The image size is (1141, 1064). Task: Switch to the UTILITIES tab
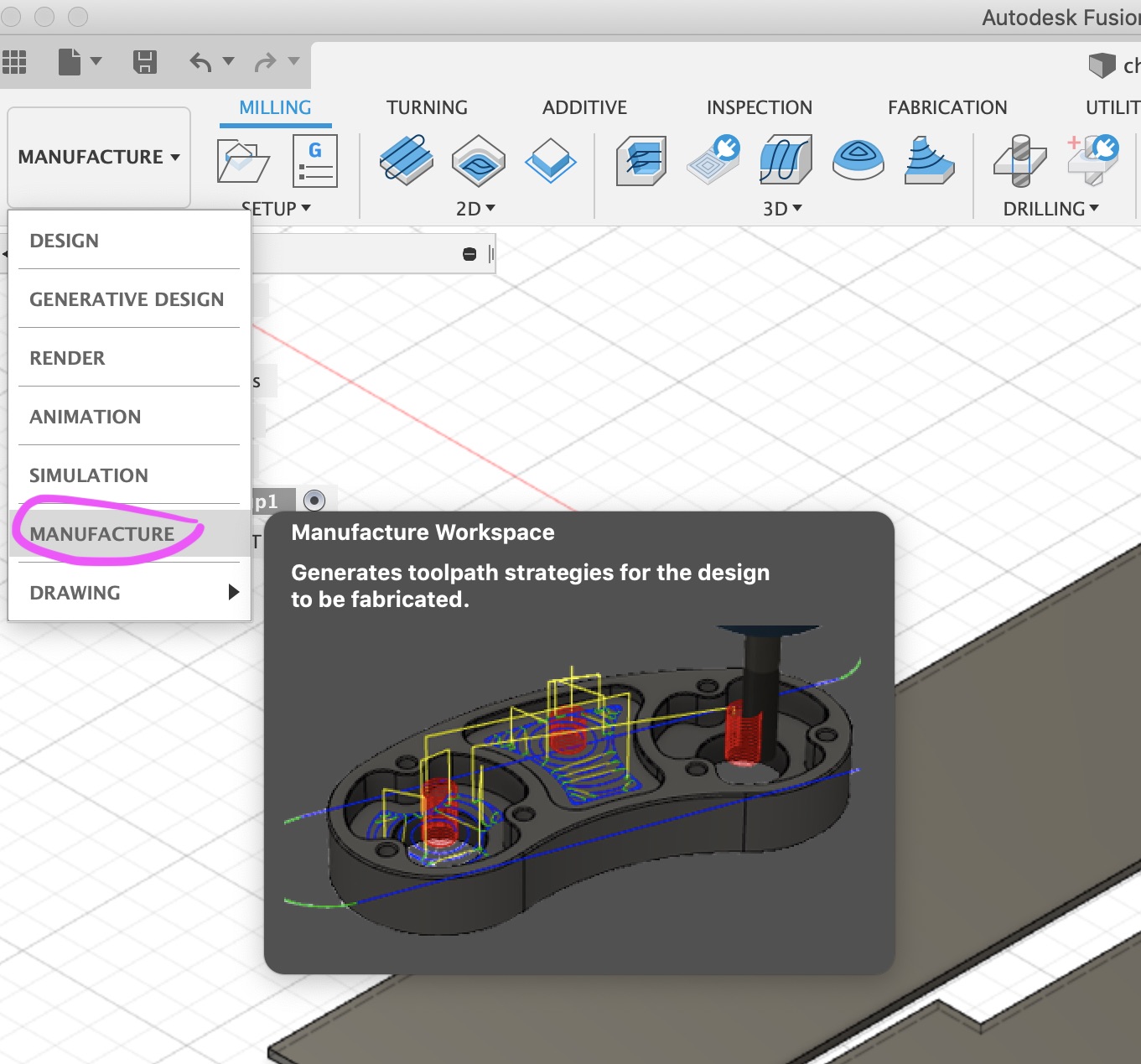coord(1112,107)
